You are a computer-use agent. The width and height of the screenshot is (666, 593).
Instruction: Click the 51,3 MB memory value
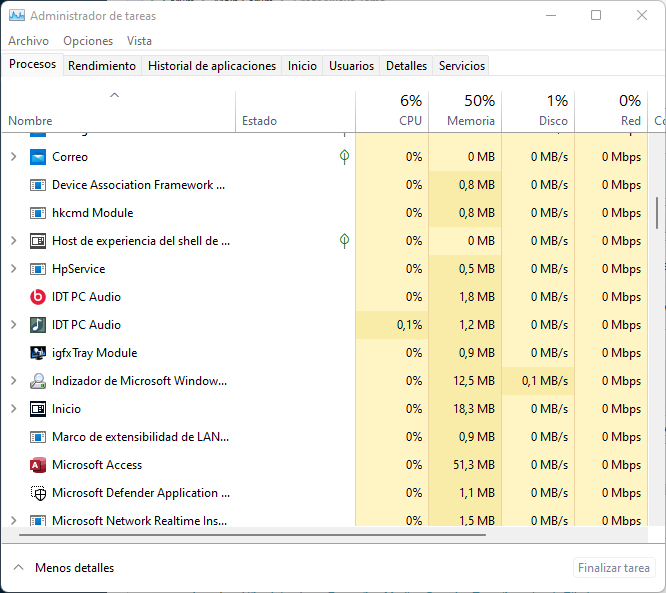coord(474,465)
